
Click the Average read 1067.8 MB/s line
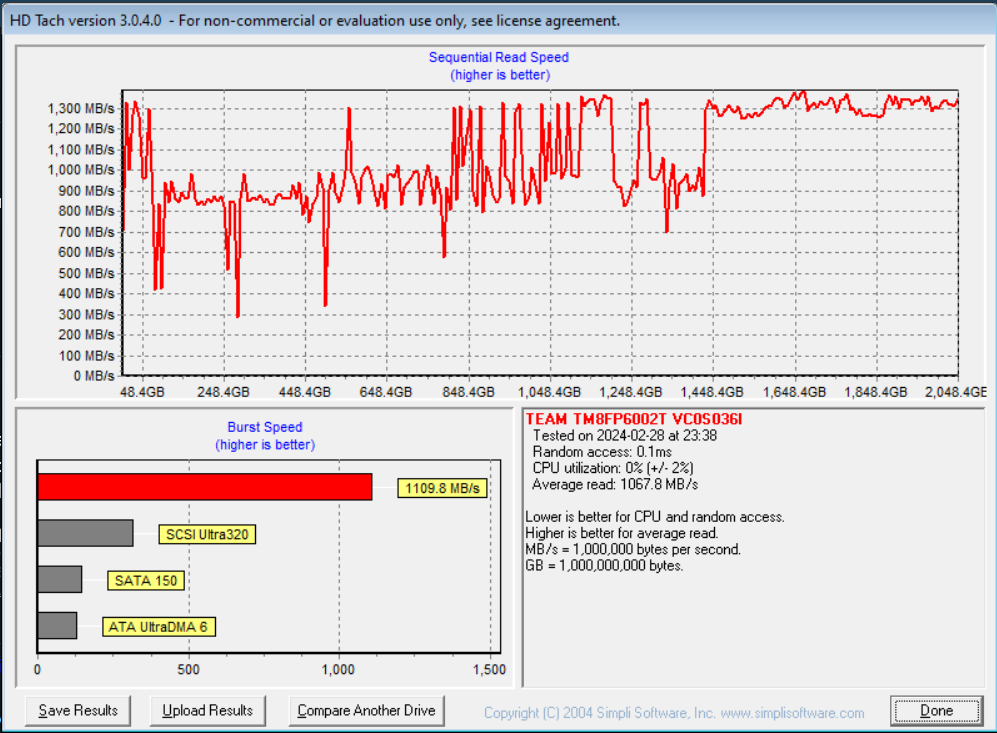pos(615,484)
